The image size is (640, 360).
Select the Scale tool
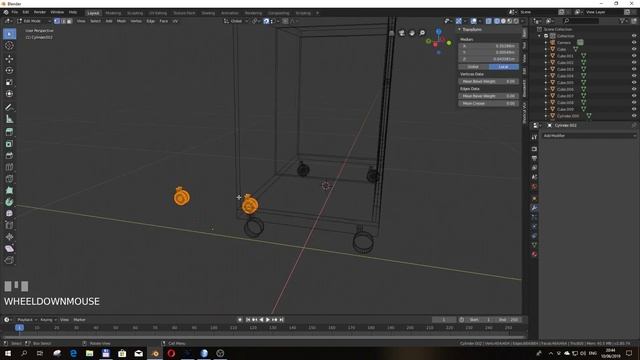(x=9, y=82)
